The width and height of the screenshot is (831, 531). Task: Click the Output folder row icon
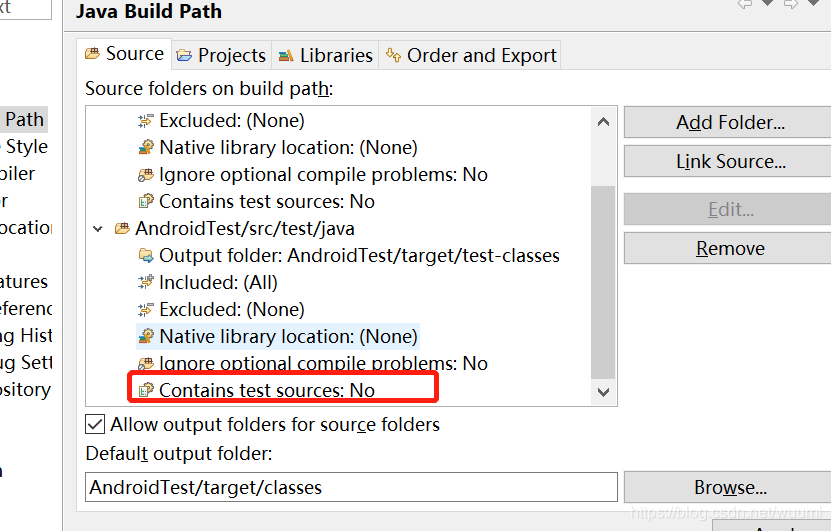coord(146,255)
